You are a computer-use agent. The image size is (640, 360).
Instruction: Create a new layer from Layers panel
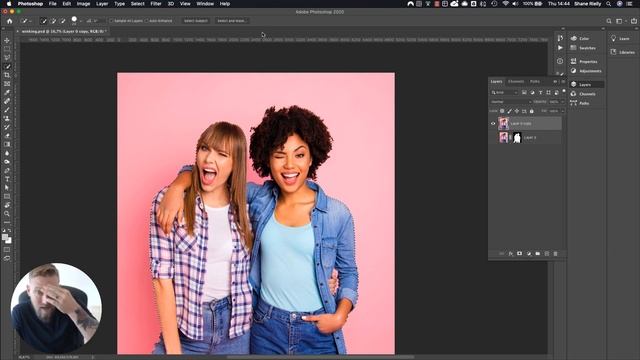coord(547,253)
